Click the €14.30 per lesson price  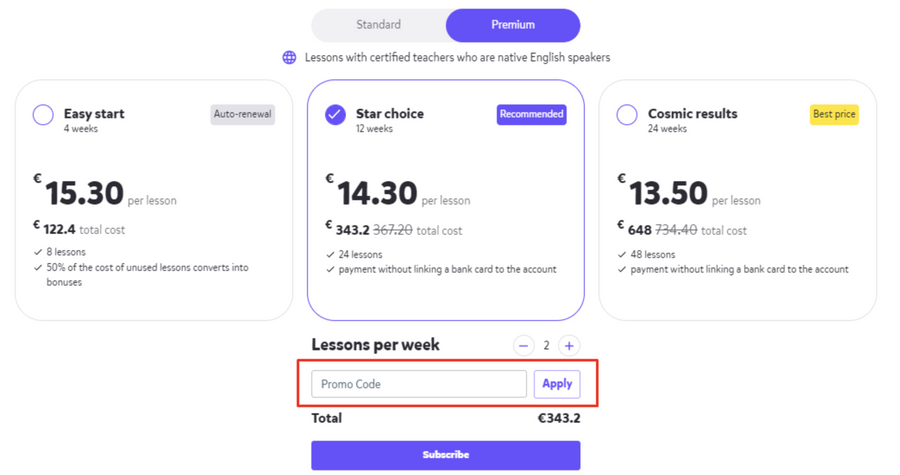[x=376, y=192]
